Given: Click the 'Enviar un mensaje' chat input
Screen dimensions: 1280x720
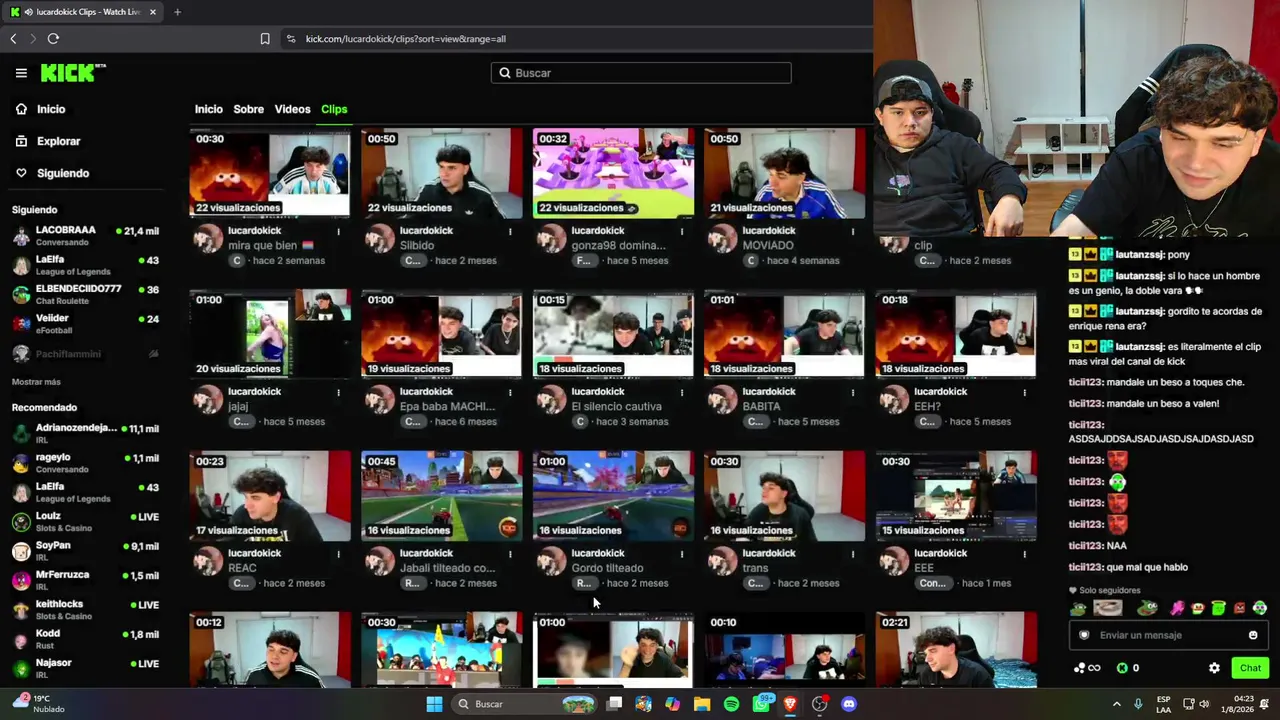Looking at the screenshot, I should (x=1170, y=635).
